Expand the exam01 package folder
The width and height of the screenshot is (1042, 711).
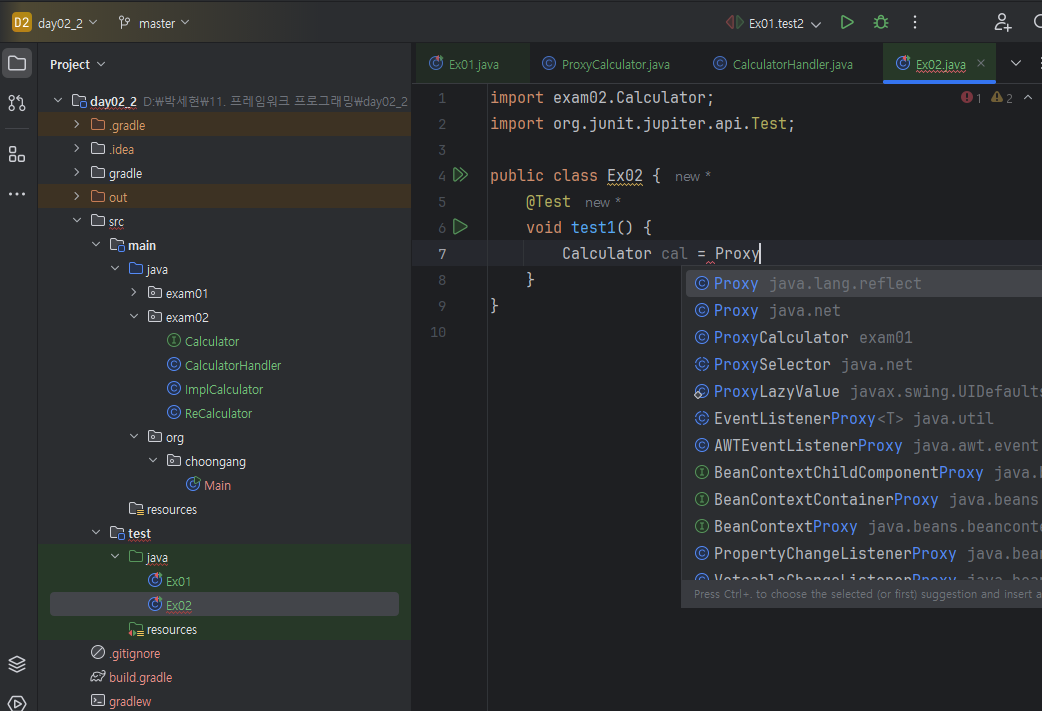point(134,293)
